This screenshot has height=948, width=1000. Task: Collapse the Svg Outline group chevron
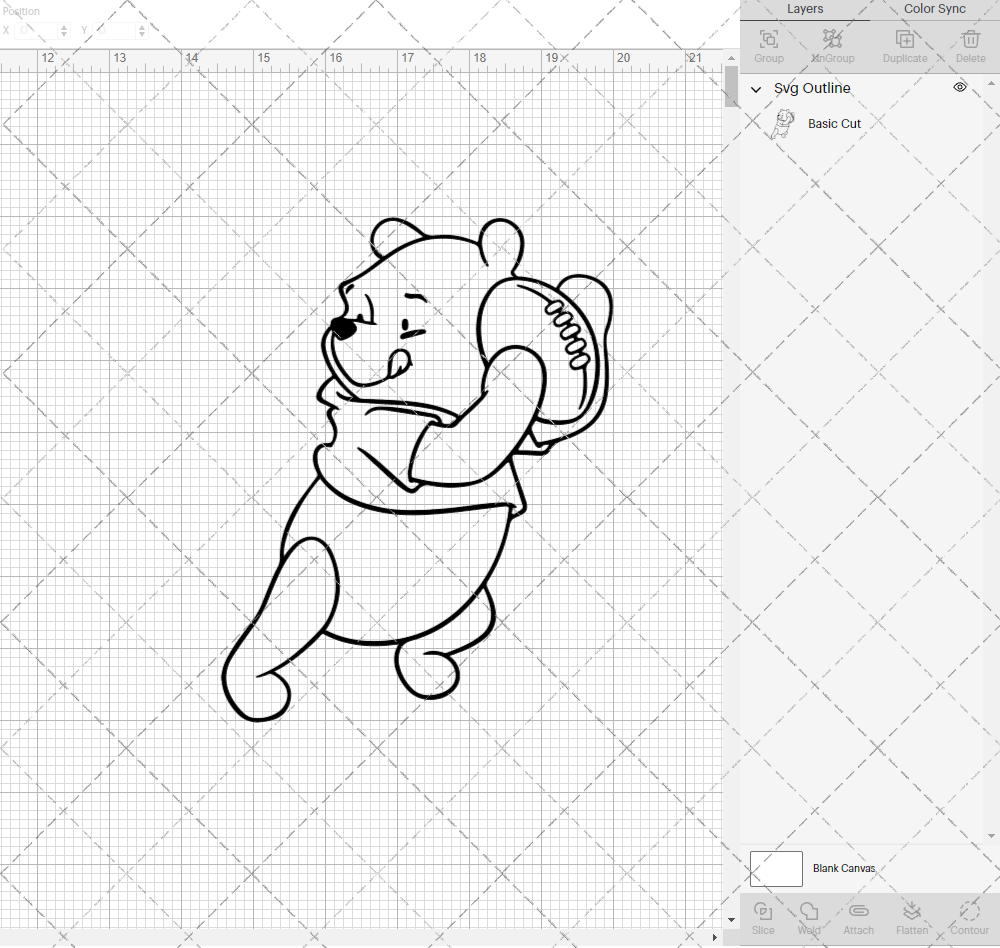click(x=756, y=89)
